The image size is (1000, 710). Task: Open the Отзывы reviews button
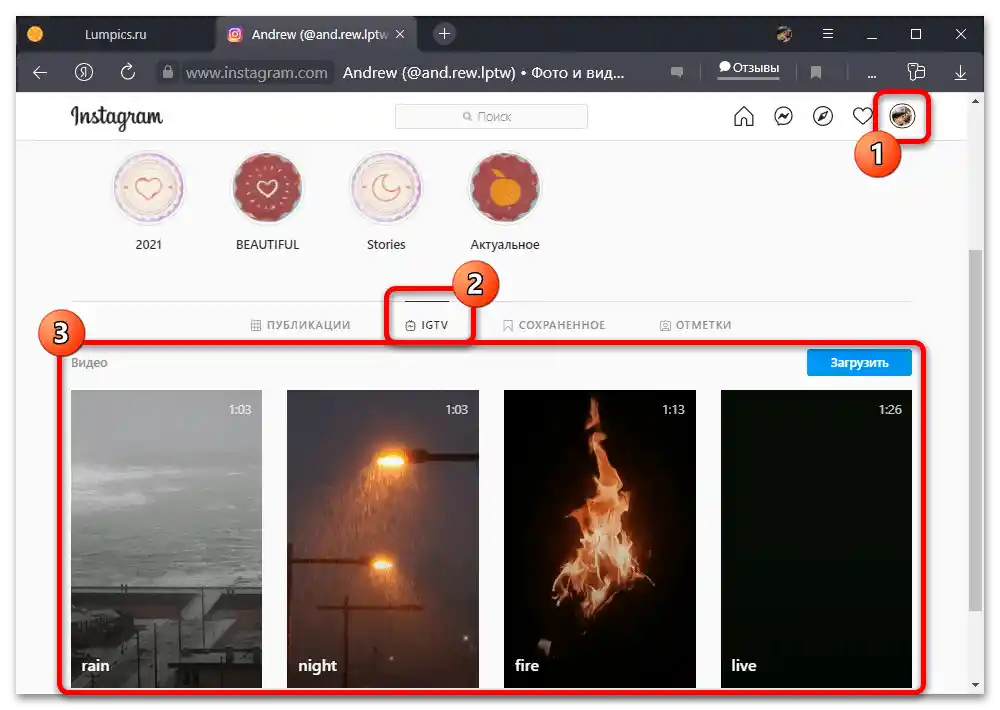[749, 68]
